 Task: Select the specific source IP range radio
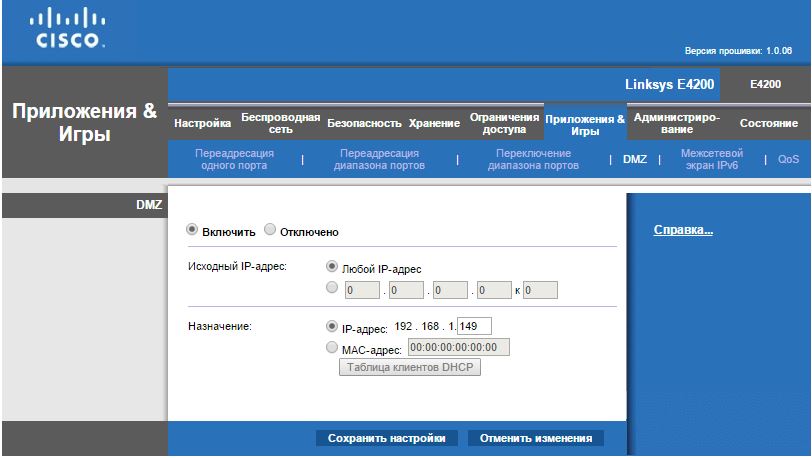point(332,290)
